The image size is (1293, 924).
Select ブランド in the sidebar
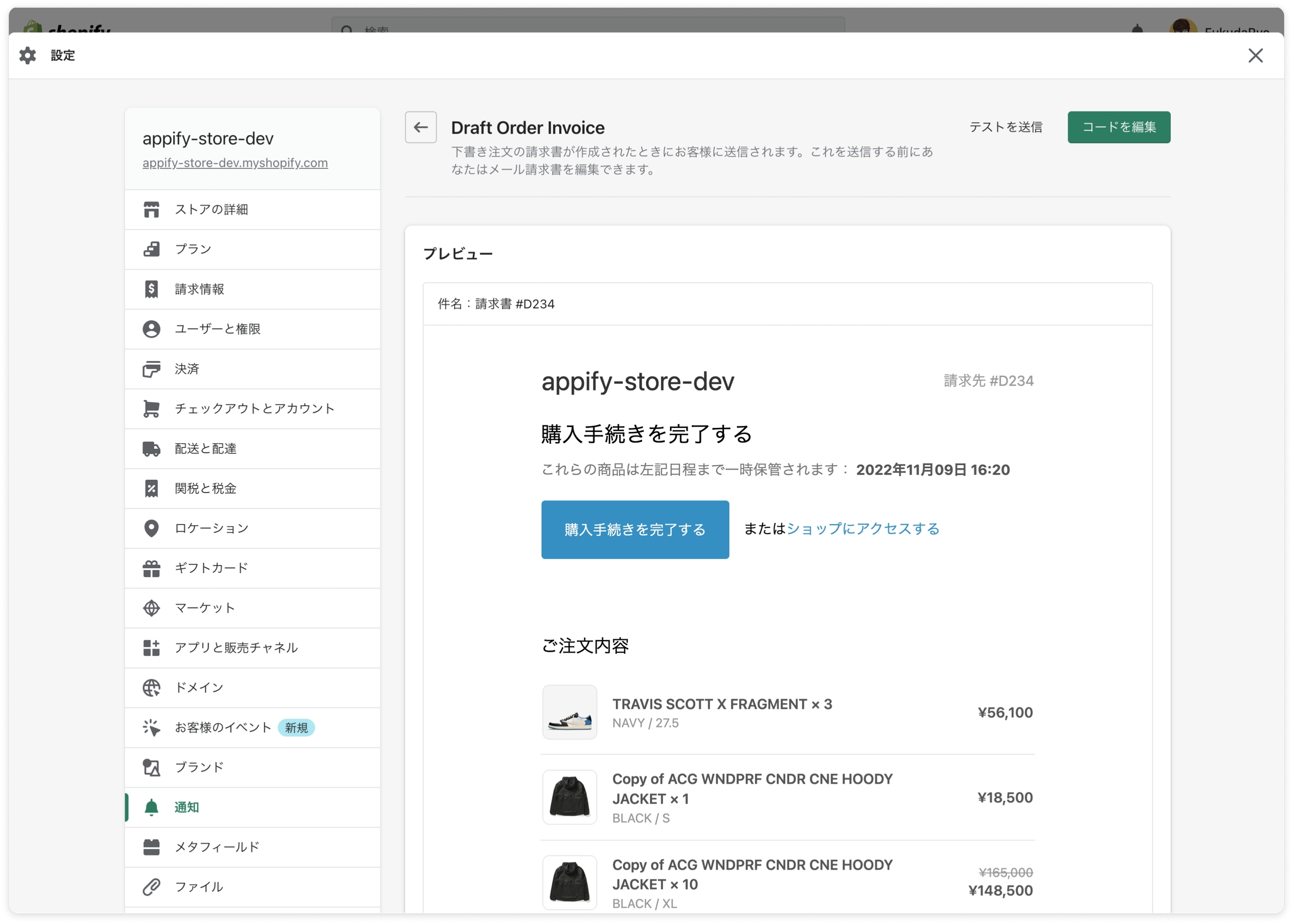(x=253, y=767)
